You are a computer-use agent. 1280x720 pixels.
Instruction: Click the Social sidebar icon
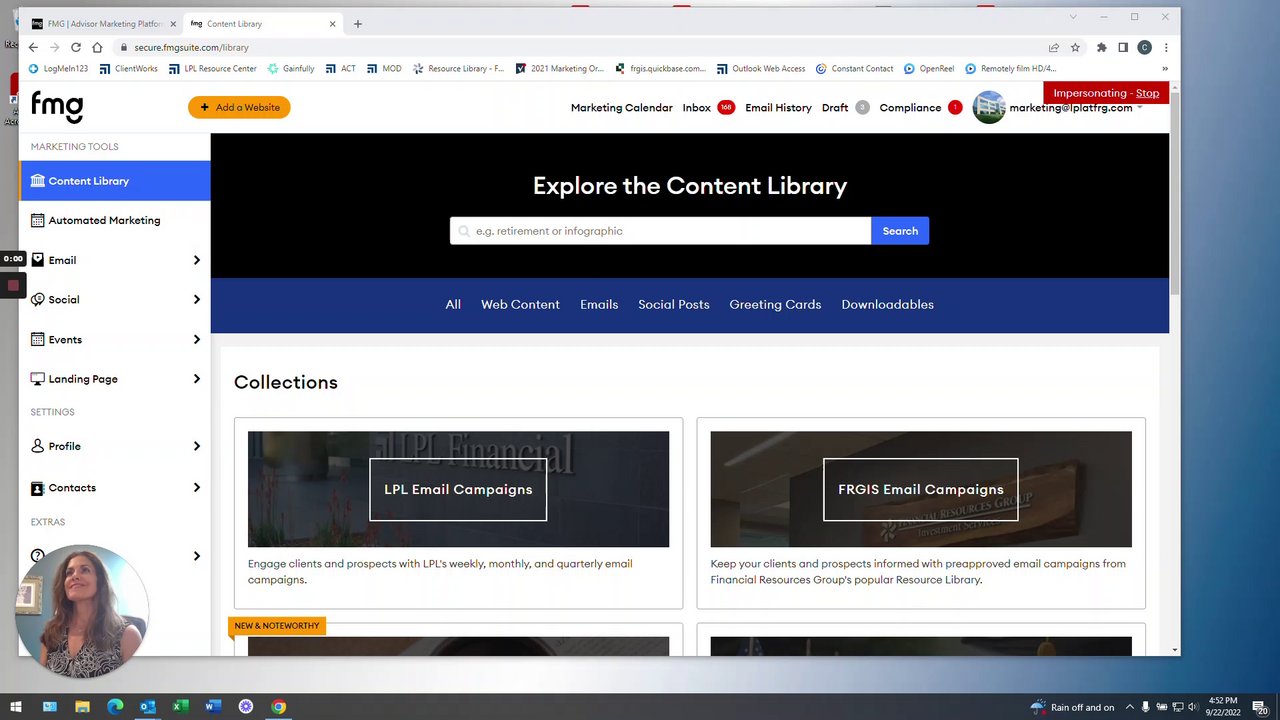38,299
